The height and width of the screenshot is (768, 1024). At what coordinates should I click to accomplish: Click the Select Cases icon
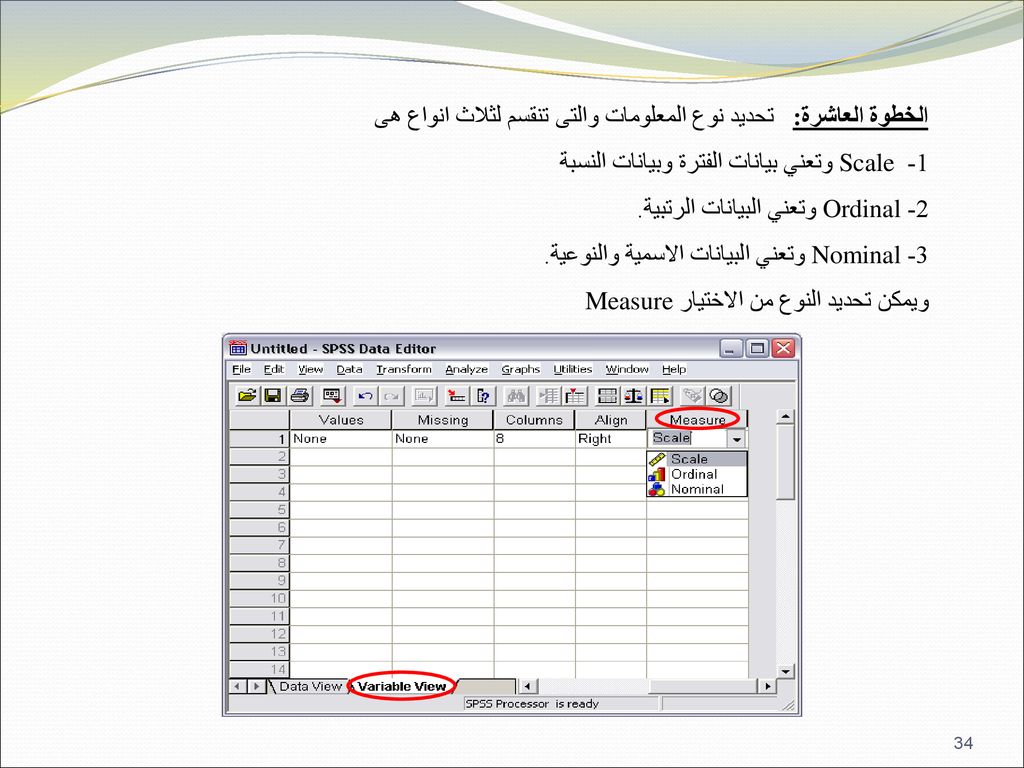[x=660, y=396]
